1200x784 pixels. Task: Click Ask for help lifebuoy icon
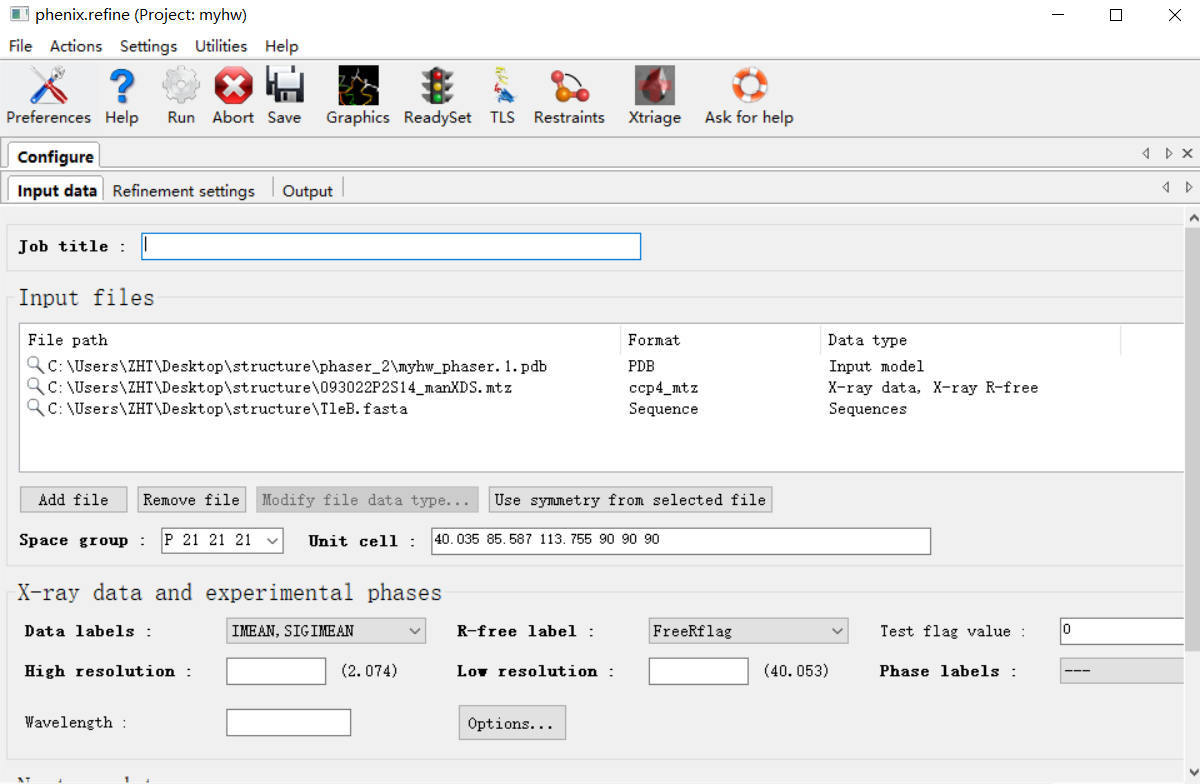(749, 86)
